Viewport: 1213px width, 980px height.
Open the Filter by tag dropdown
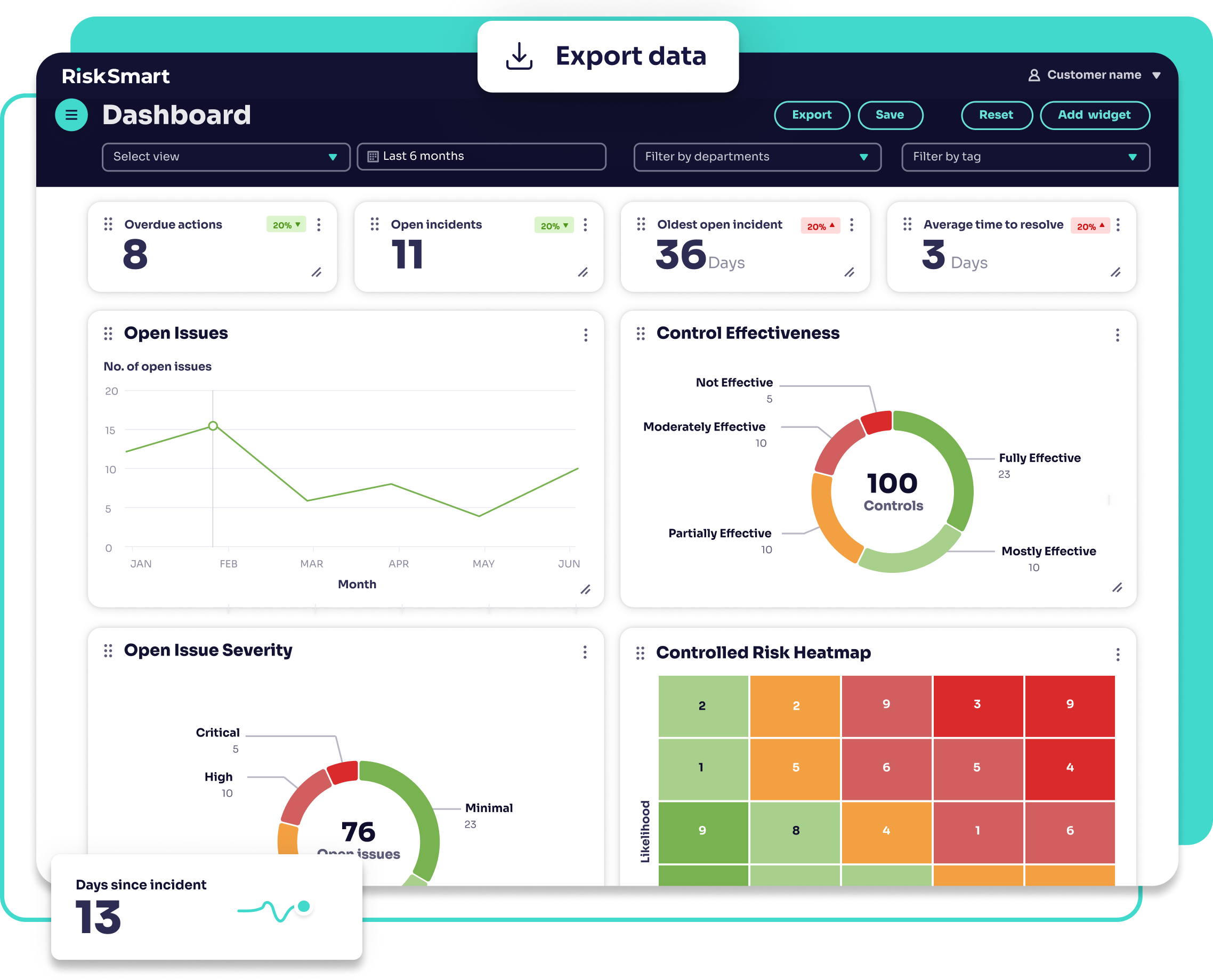coord(1025,157)
